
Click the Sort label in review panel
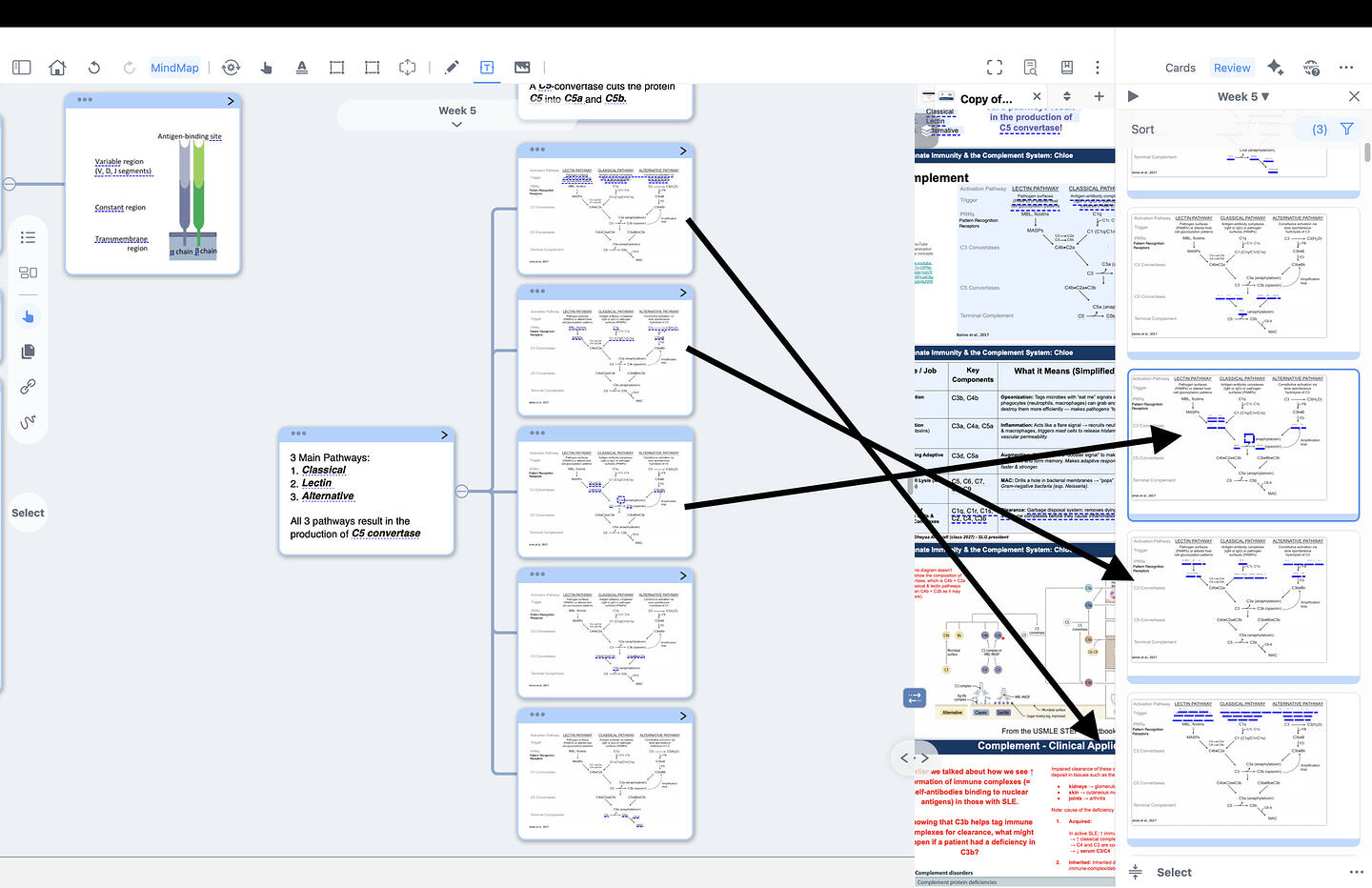1142,130
